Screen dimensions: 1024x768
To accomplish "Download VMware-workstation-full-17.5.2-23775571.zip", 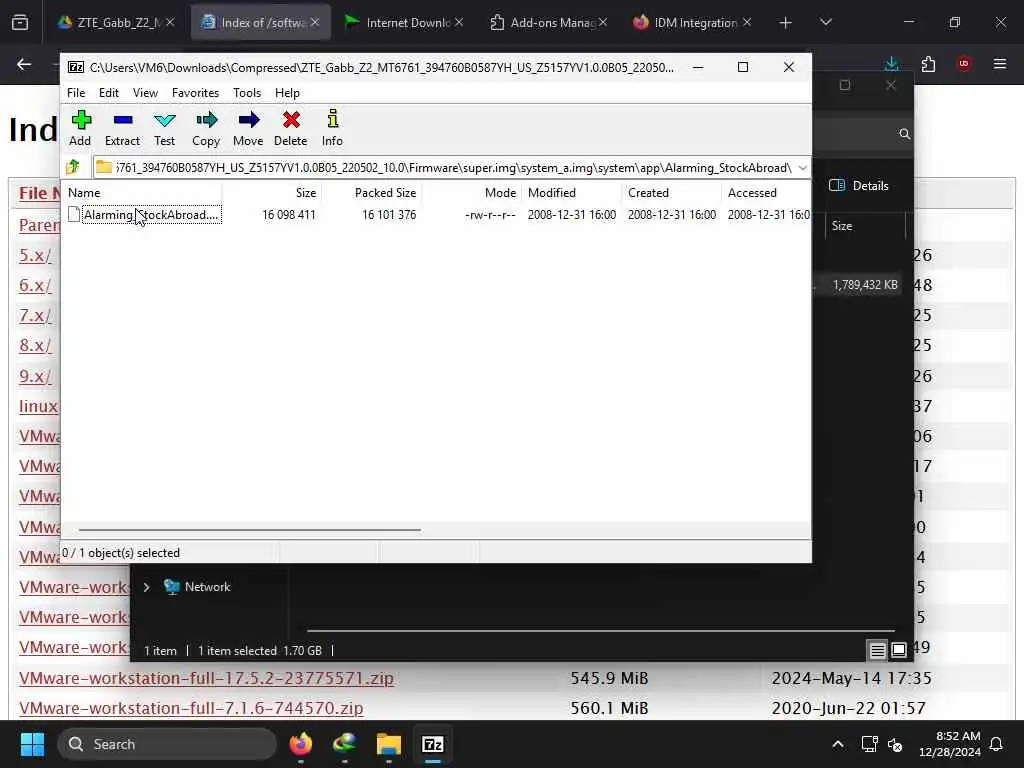I will click(206, 678).
